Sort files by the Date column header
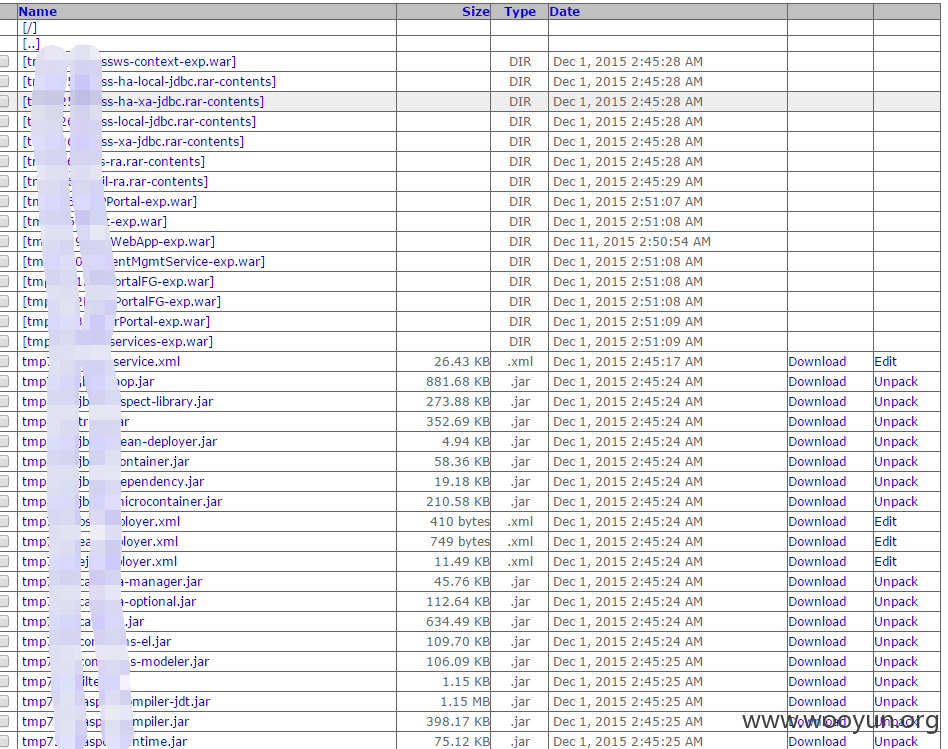The image size is (948, 749). (565, 11)
